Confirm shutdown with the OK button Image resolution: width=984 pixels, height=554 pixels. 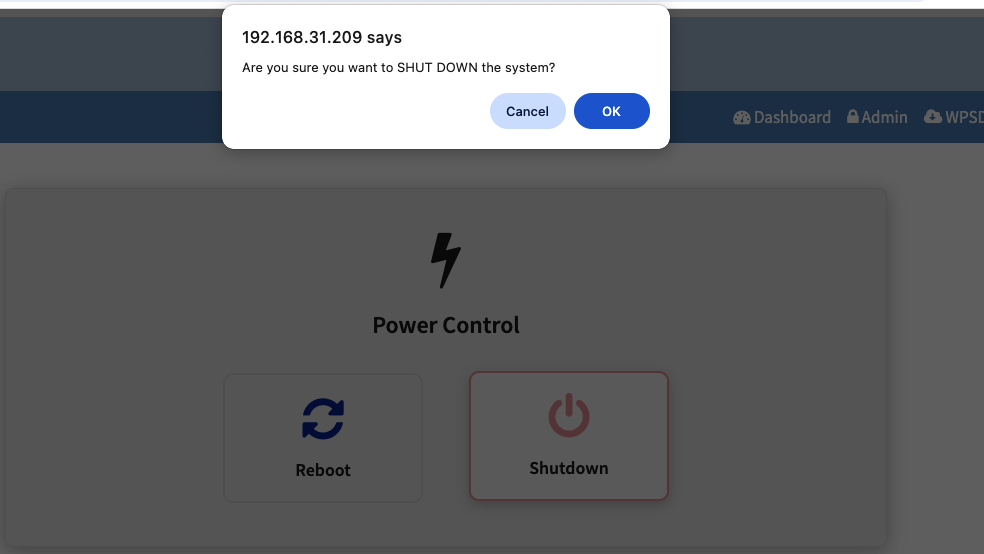pyautogui.click(x=611, y=111)
